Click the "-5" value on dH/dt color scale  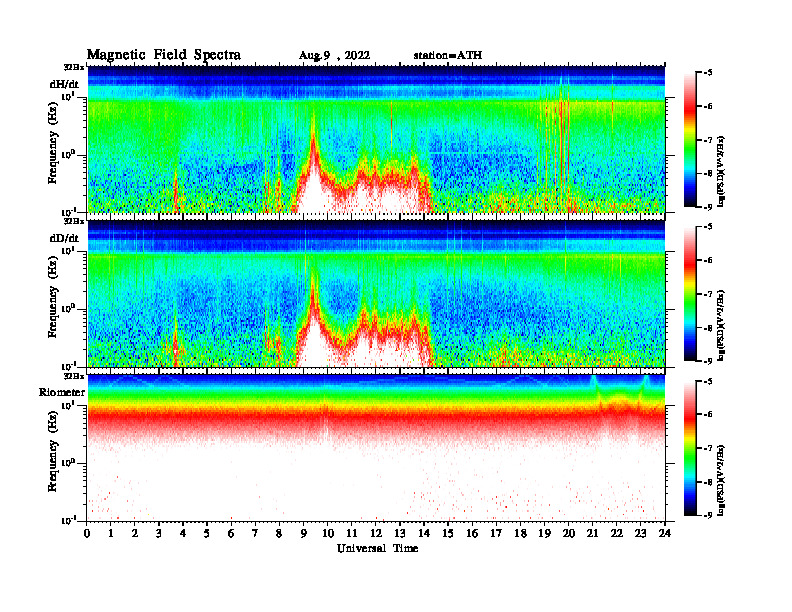point(708,73)
